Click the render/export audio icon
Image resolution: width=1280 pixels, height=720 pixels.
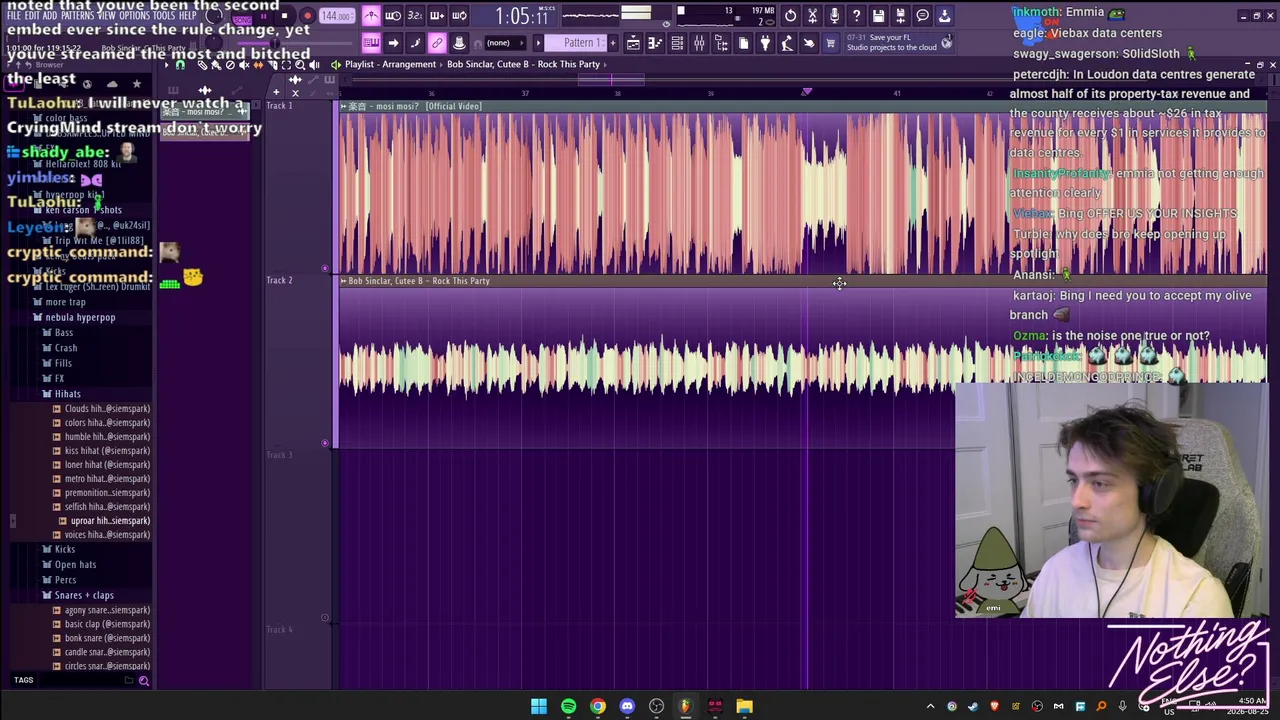pos(900,15)
